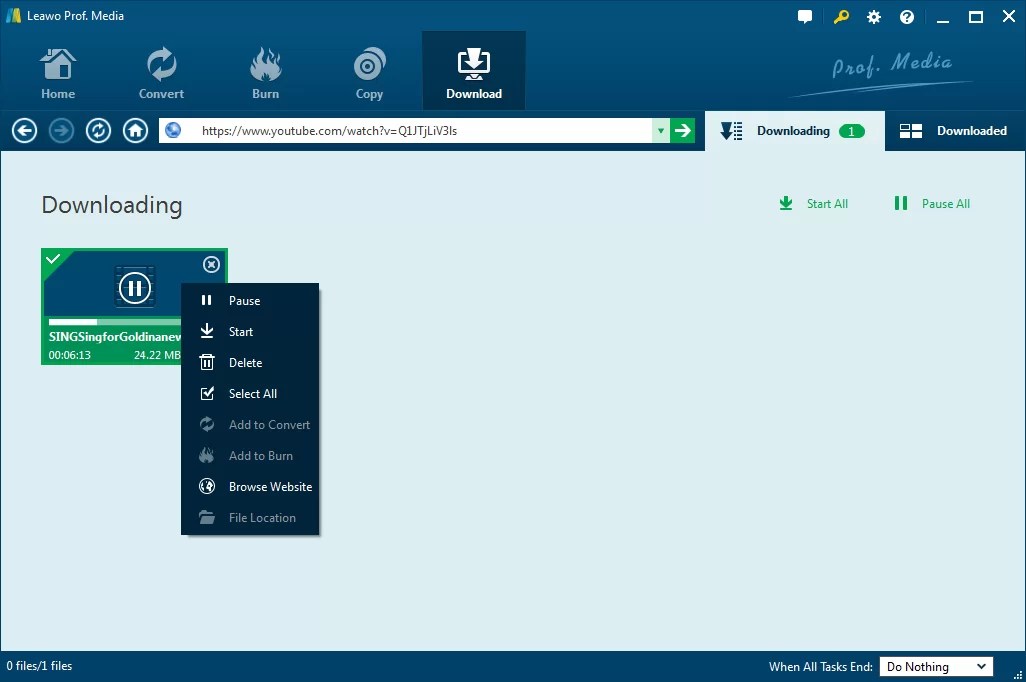Choose Select All from the context menu
The width and height of the screenshot is (1026, 682).
[250, 393]
